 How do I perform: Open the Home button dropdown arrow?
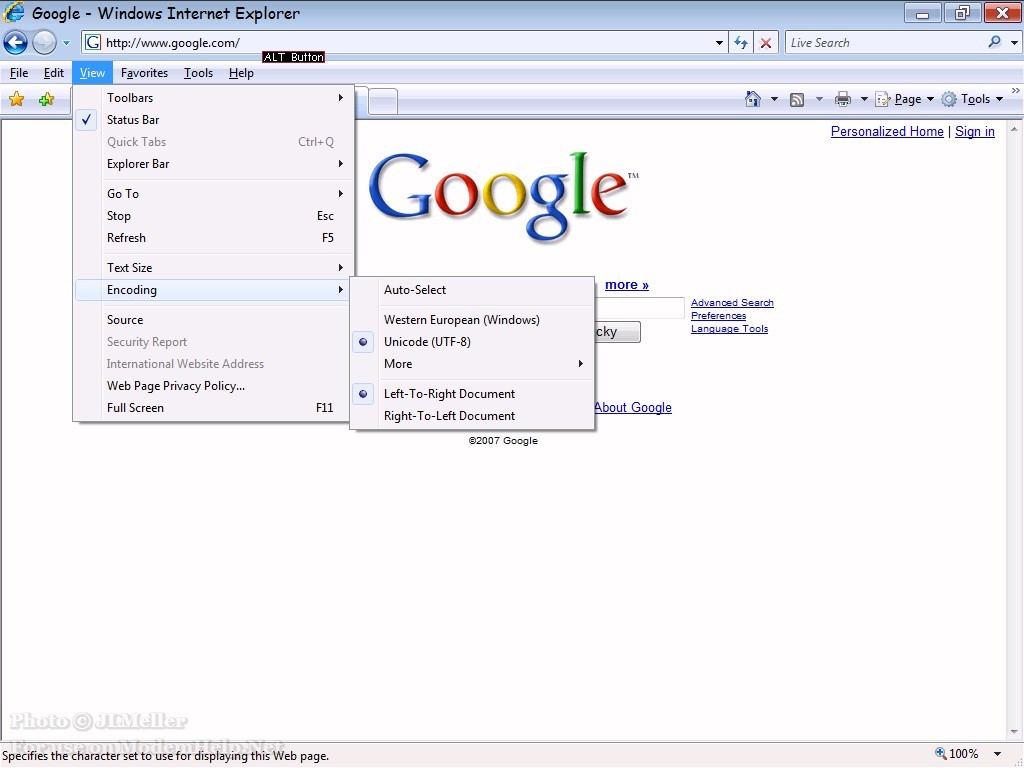point(774,99)
